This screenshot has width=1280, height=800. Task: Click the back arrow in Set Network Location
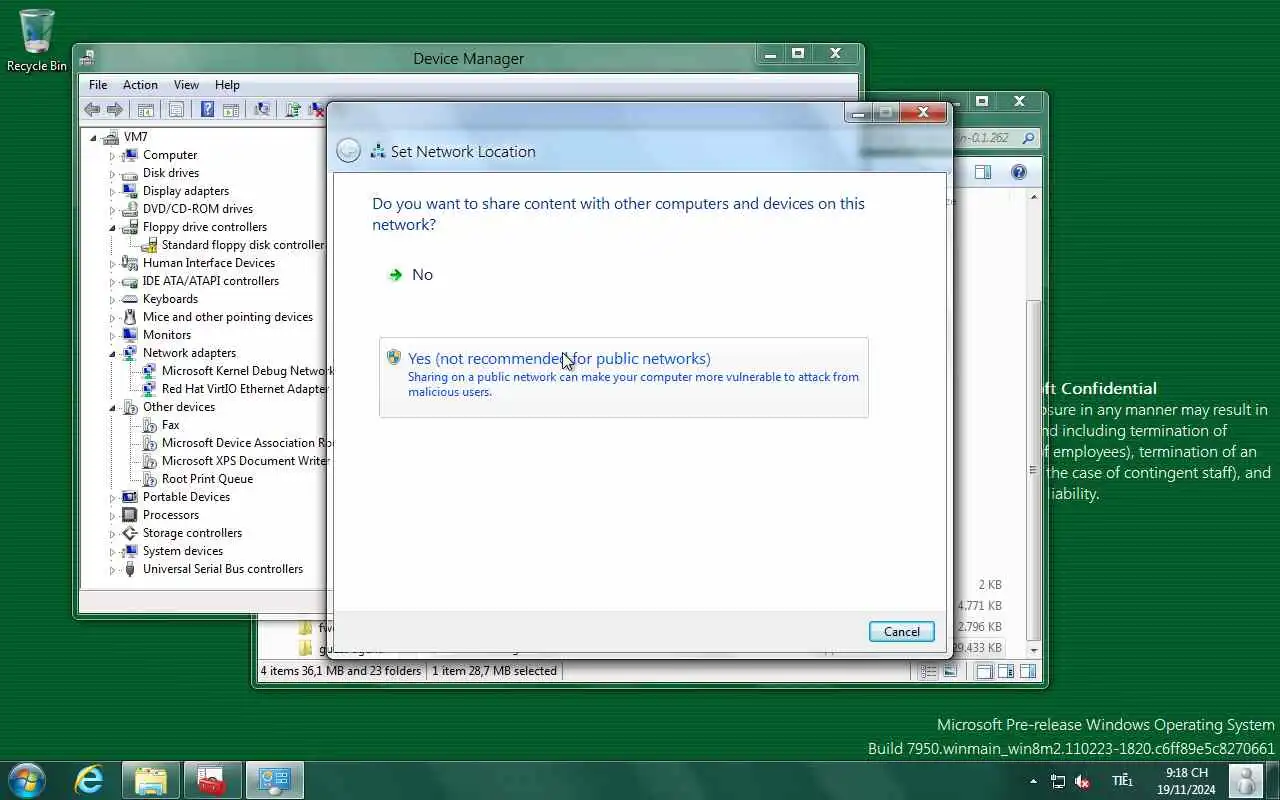click(x=348, y=151)
